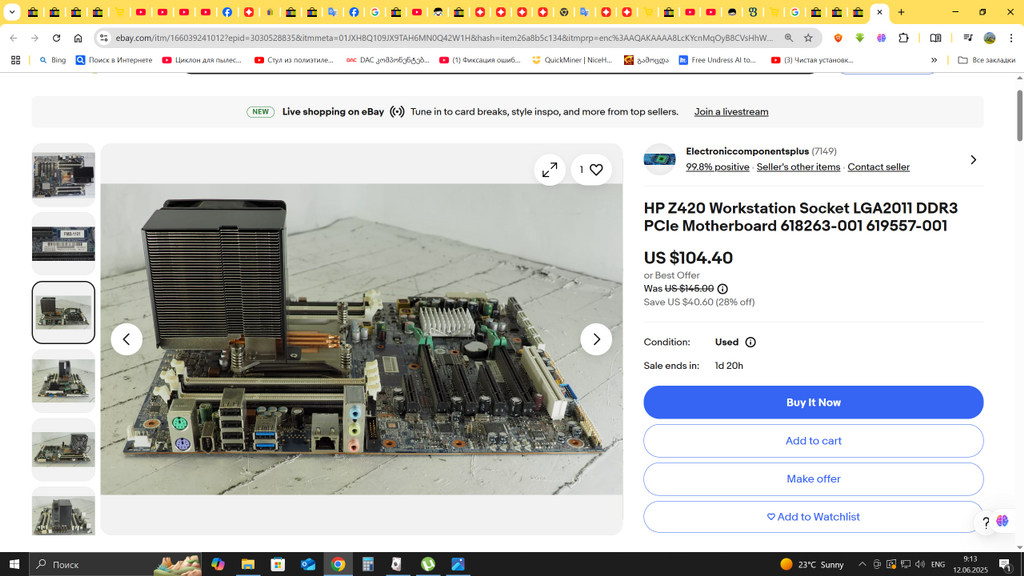Open Microsoft Store from taskbar
The image size is (1024, 576).
pos(278,564)
